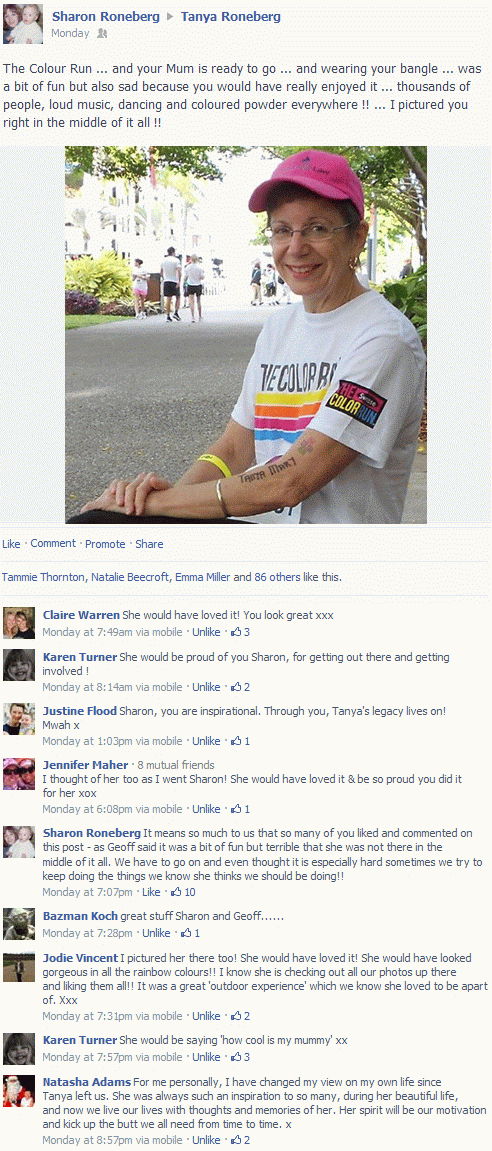This screenshot has width=492, height=1151.
Task: Toggle Like on the main post
Action: (x=11, y=544)
